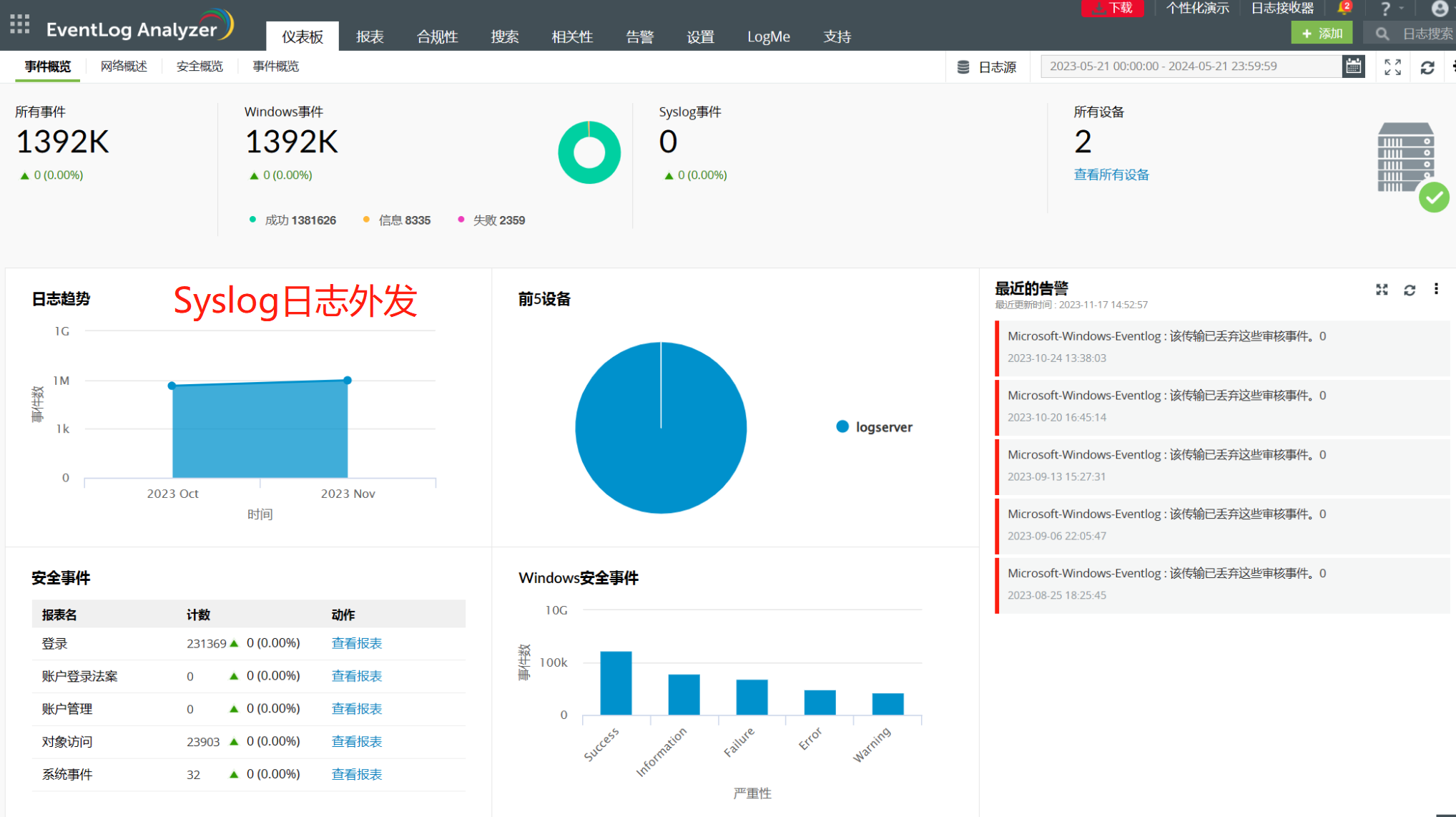Refresh the dashboard using toolbar refresh icon
The image size is (1456, 817).
(1427, 67)
